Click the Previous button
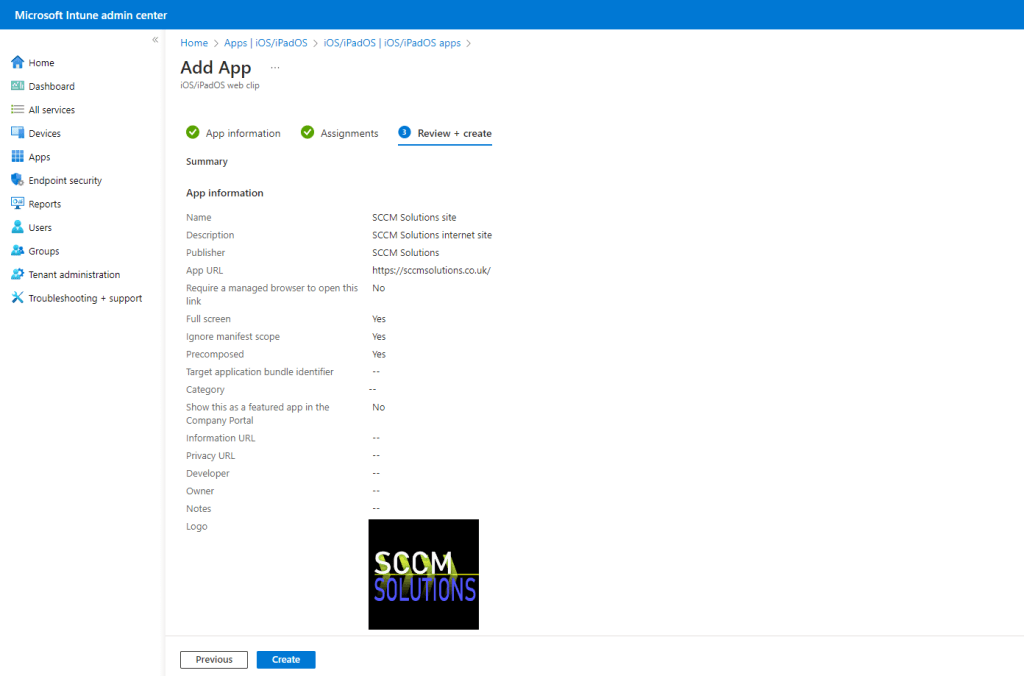 coord(214,660)
